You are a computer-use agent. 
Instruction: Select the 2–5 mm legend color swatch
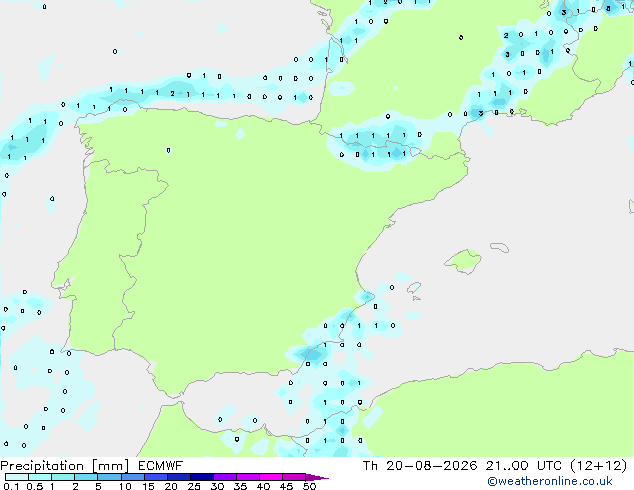pos(86,477)
